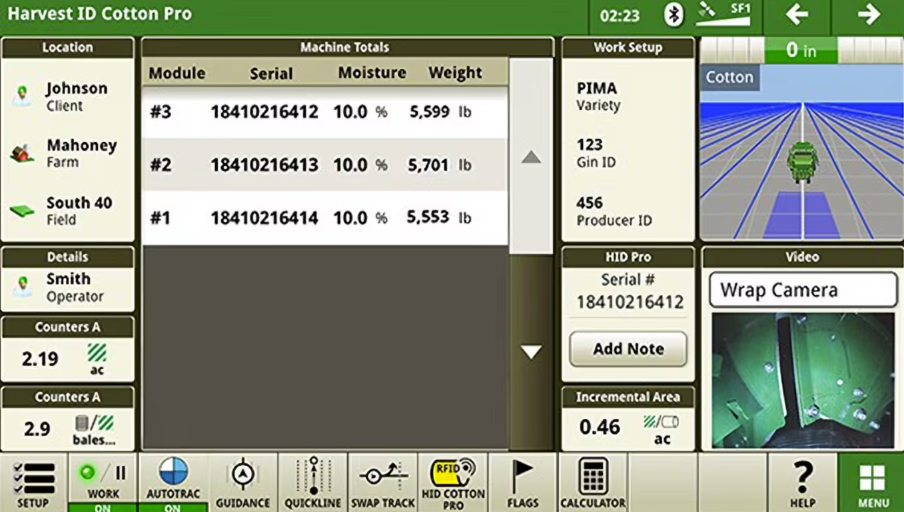This screenshot has width=904, height=512.
Task: Open the SF1 satellite signal status
Action: point(724,15)
